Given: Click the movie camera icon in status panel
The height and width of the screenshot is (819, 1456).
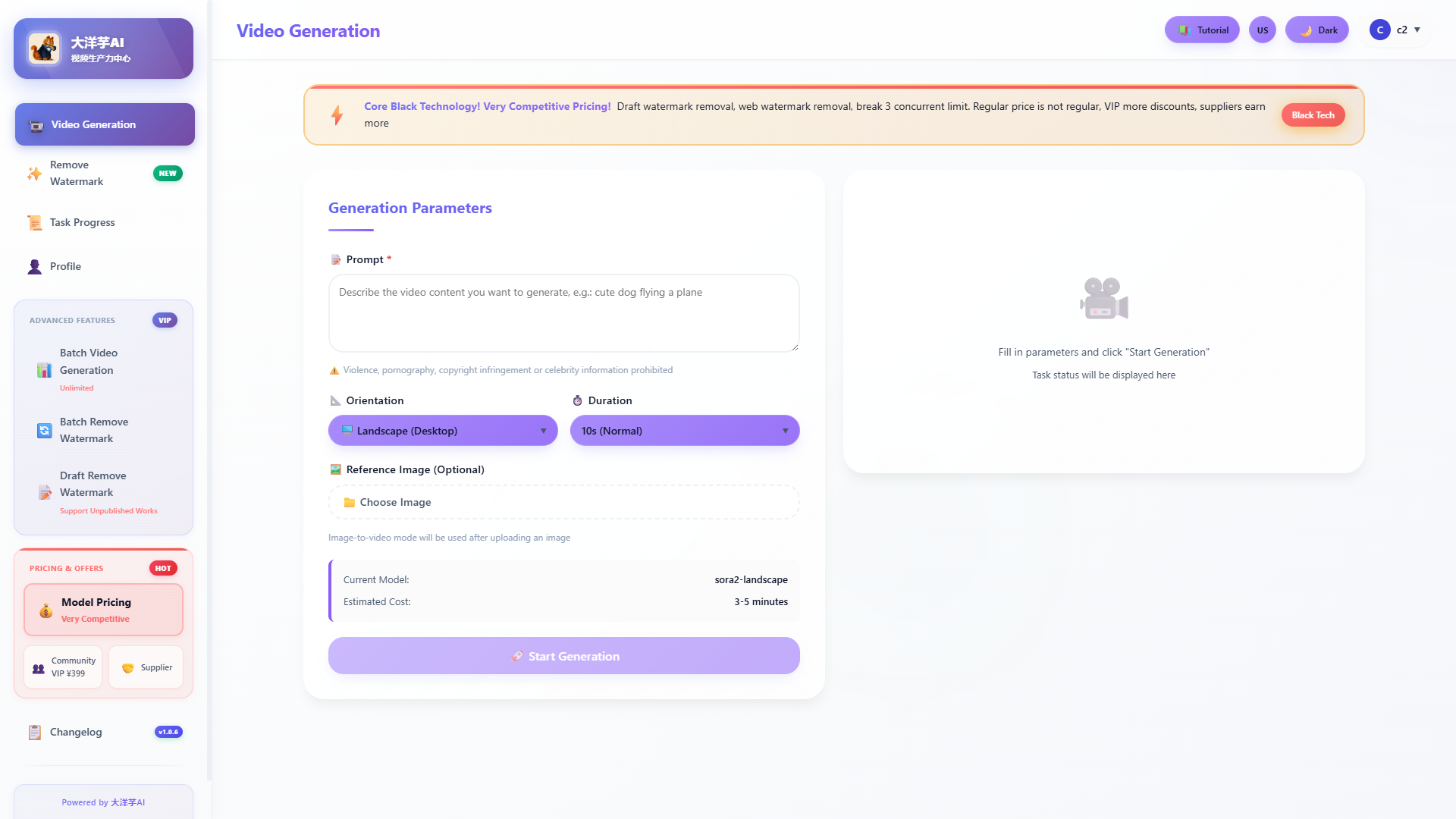Looking at the screenshot, I should pyautogui.click(x=1103, y=297).
